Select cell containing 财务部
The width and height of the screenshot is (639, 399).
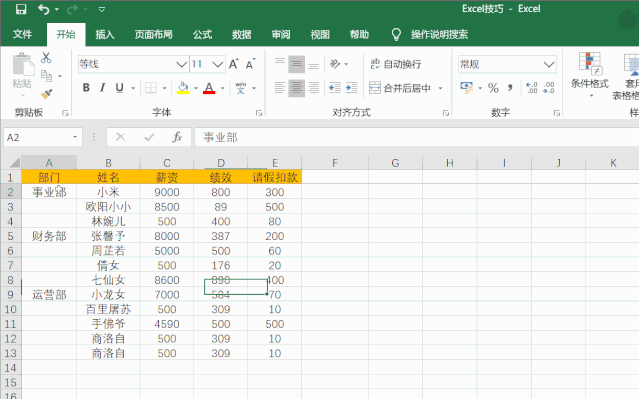coord(49,236)
